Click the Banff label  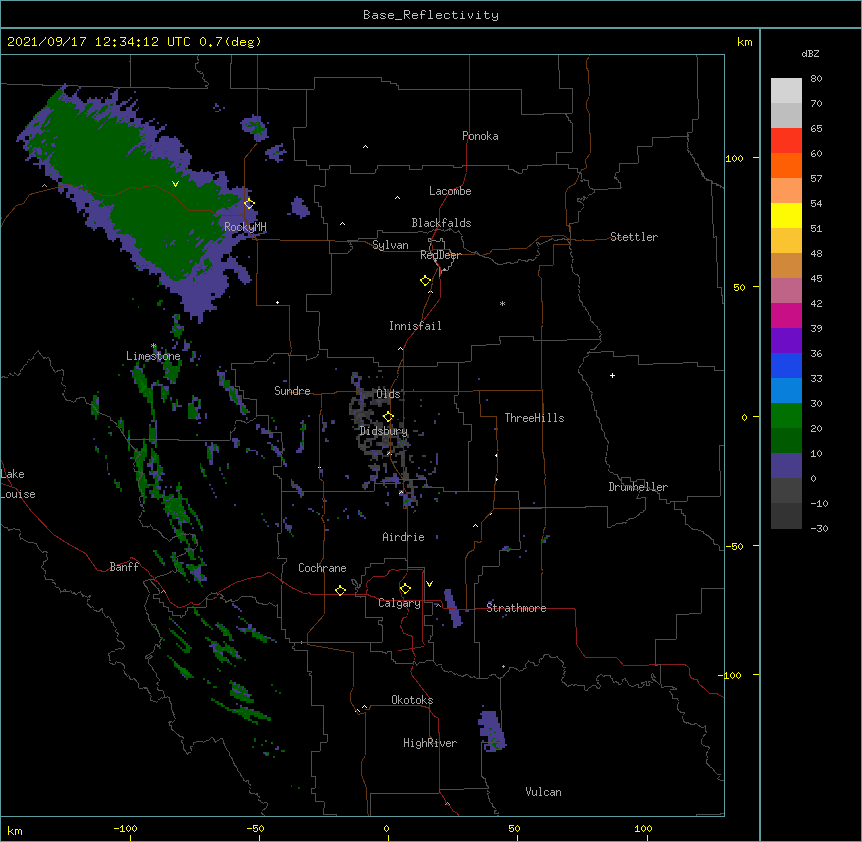pos(124,567)
